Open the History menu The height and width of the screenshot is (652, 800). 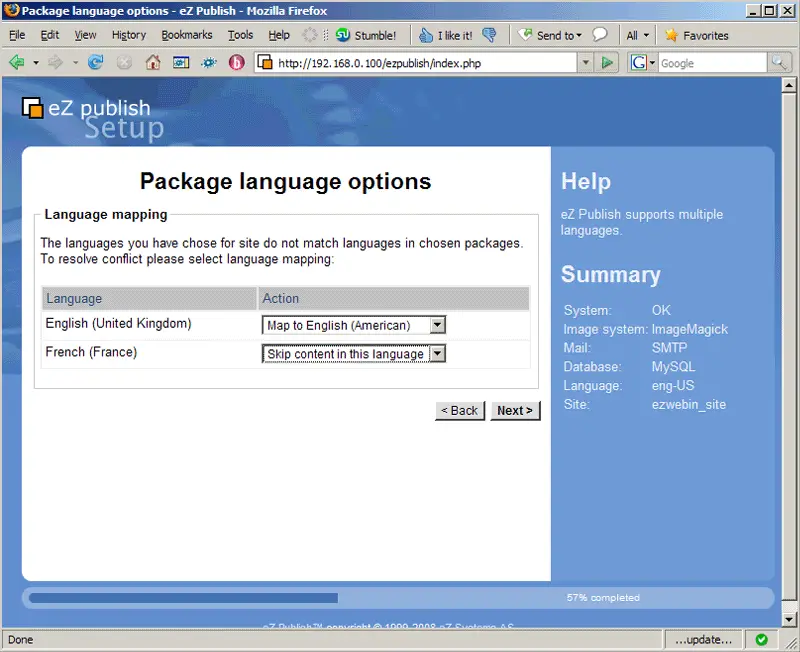click(x=129, y=35)
